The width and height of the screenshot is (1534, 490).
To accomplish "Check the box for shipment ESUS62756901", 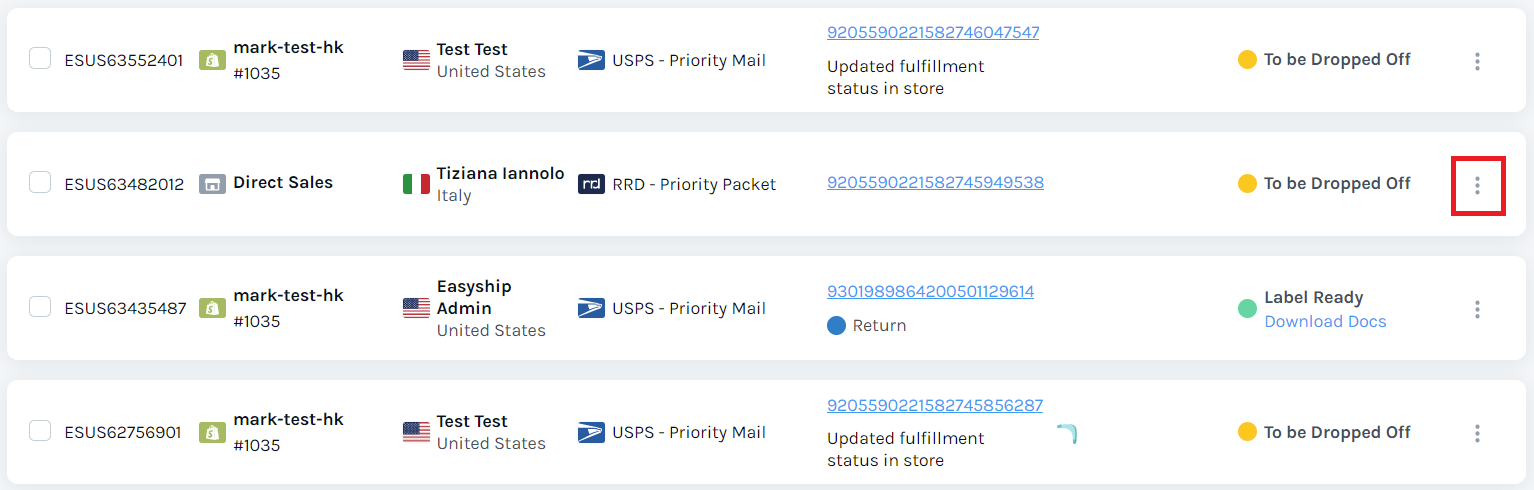I will pos(40,430).
